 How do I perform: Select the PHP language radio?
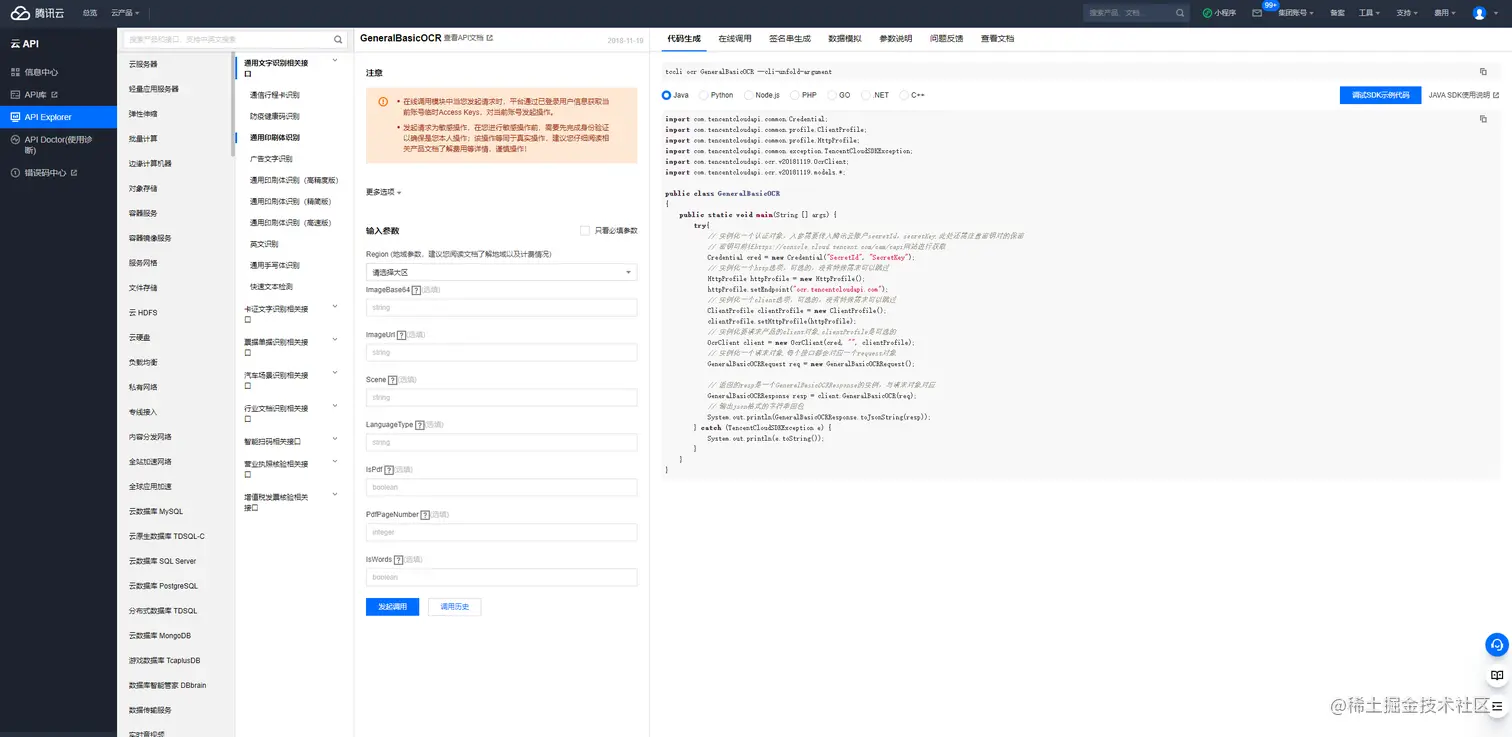(794, 95)
